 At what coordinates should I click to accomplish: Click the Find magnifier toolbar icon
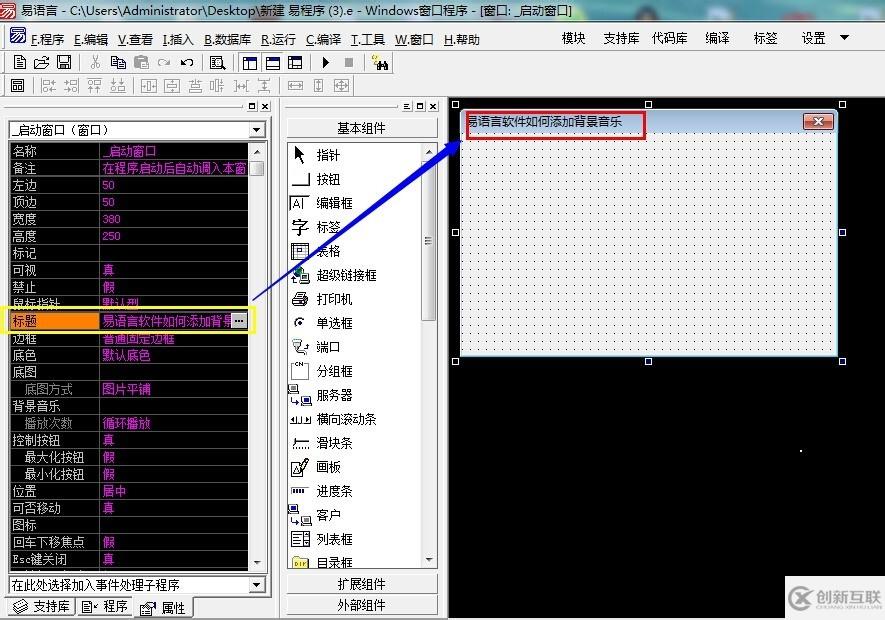click(217, 63)
